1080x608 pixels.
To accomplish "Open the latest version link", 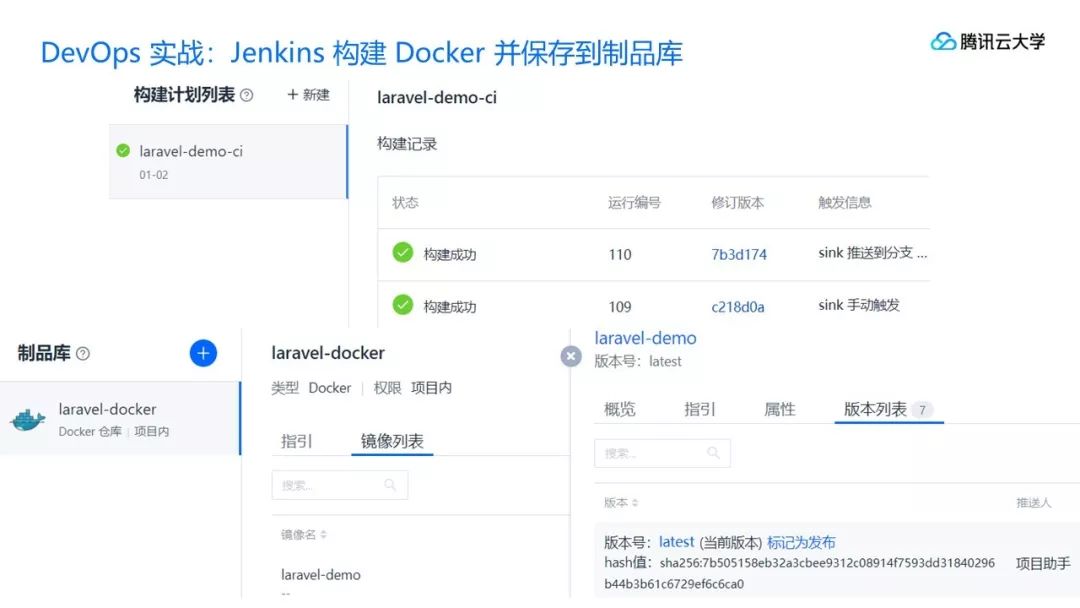I will 676,542.
